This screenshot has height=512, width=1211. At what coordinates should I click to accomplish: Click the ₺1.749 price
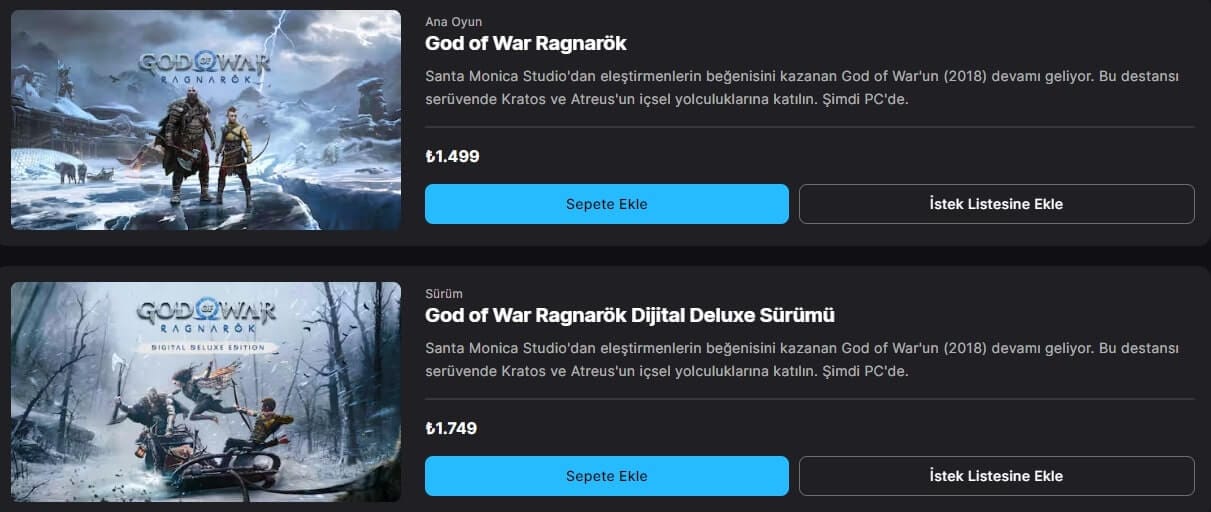pyautogui.click(x=451, y=429)
